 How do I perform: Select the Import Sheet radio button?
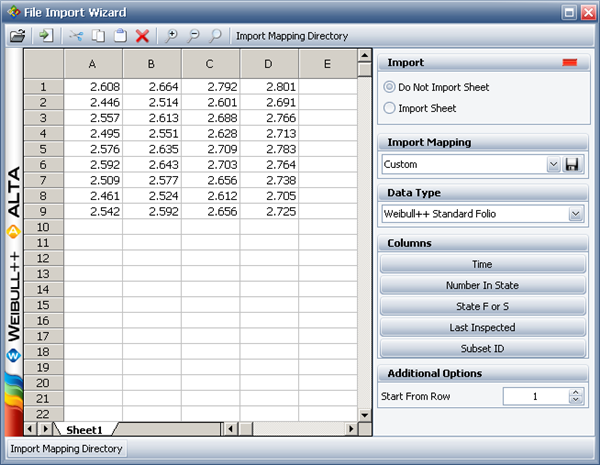coord(390,107)
